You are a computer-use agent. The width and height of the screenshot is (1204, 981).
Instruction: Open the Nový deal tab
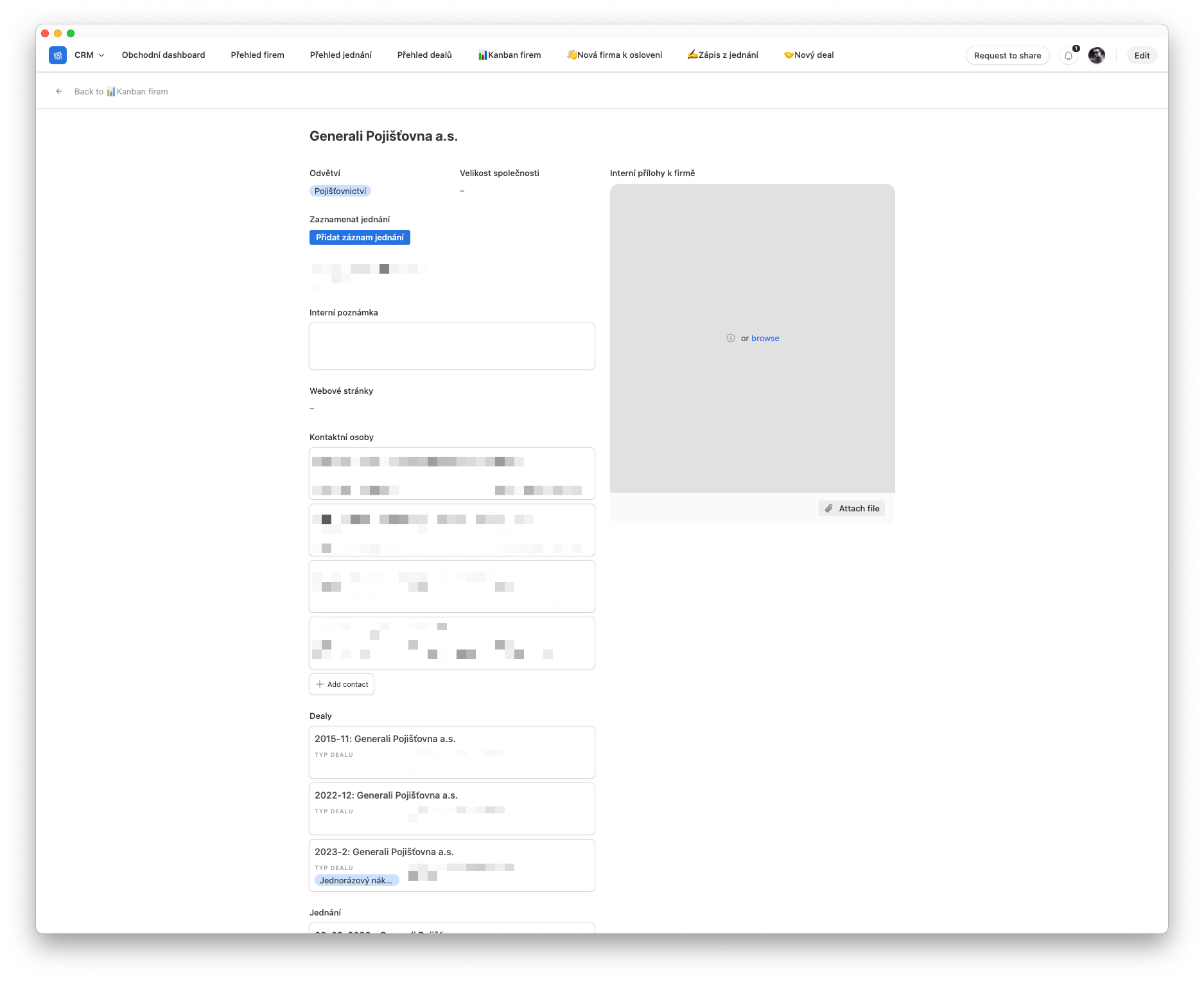coord(808,55)
